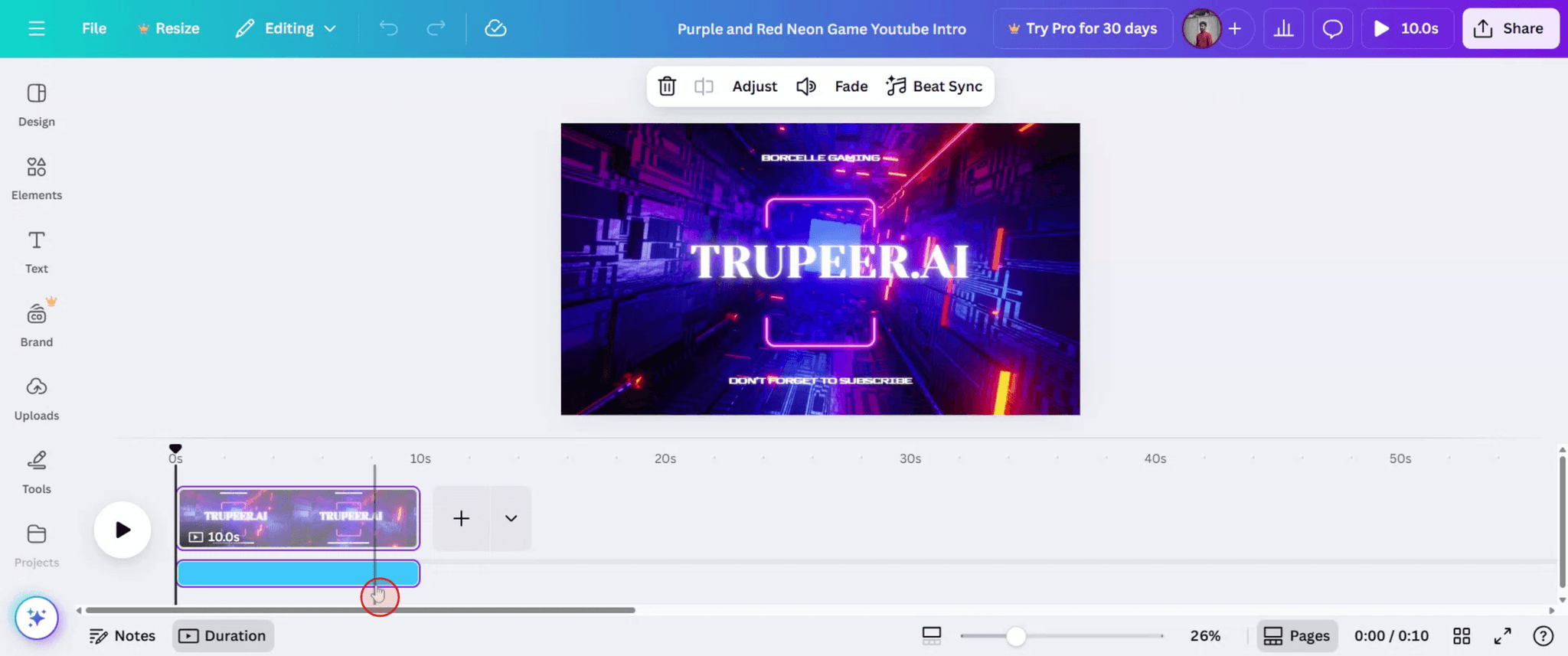The height and width of the screenshot is (656, 1568).
Task: Launch the Canva AI assistant sparkle button
Action: point(36,618)
